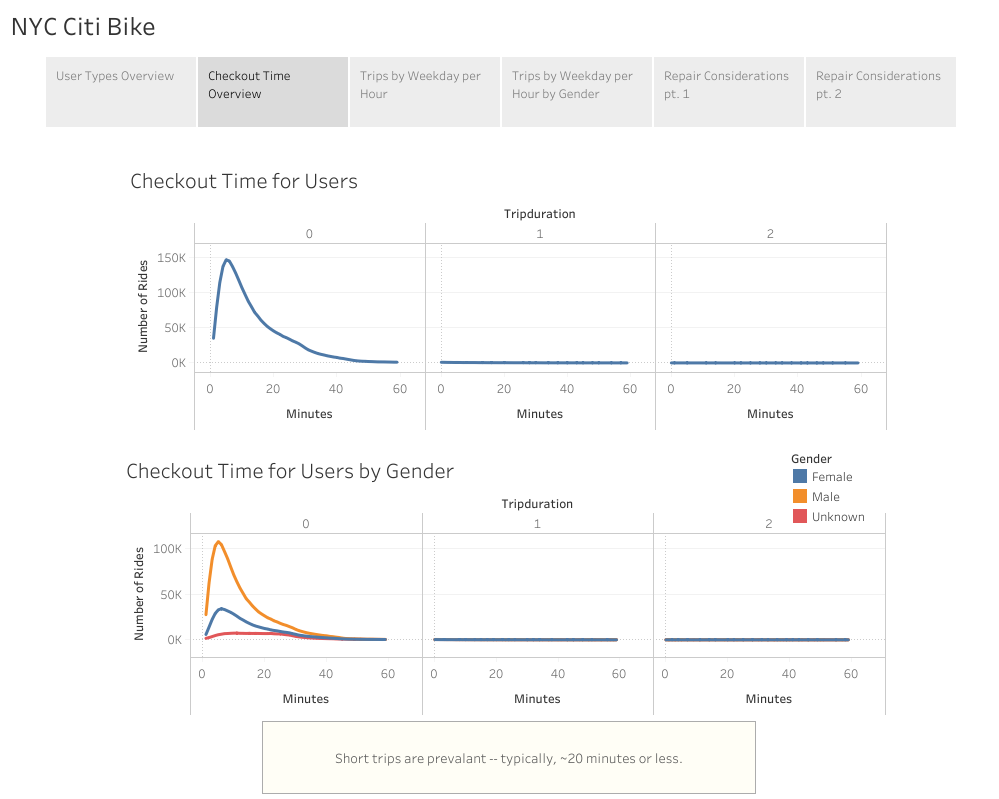Click the red Unknown line in gender chart

click(x=255, y=633)
